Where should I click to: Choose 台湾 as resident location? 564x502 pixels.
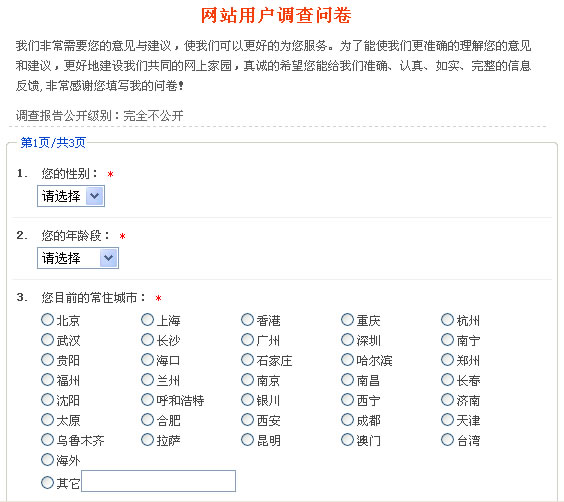point(447,439)
